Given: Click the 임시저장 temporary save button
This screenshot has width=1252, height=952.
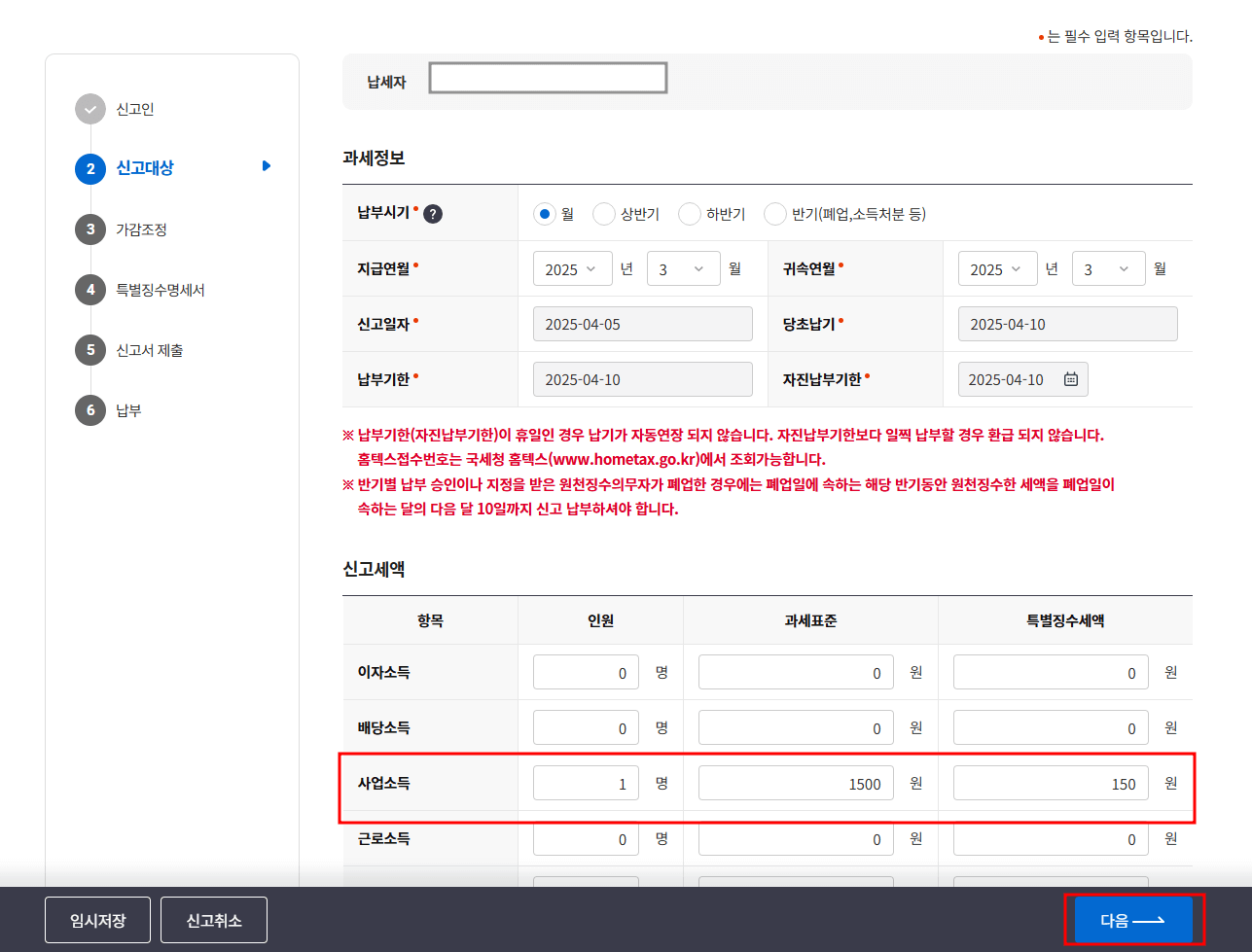Looking at the screenshot, I should point(97,919).
